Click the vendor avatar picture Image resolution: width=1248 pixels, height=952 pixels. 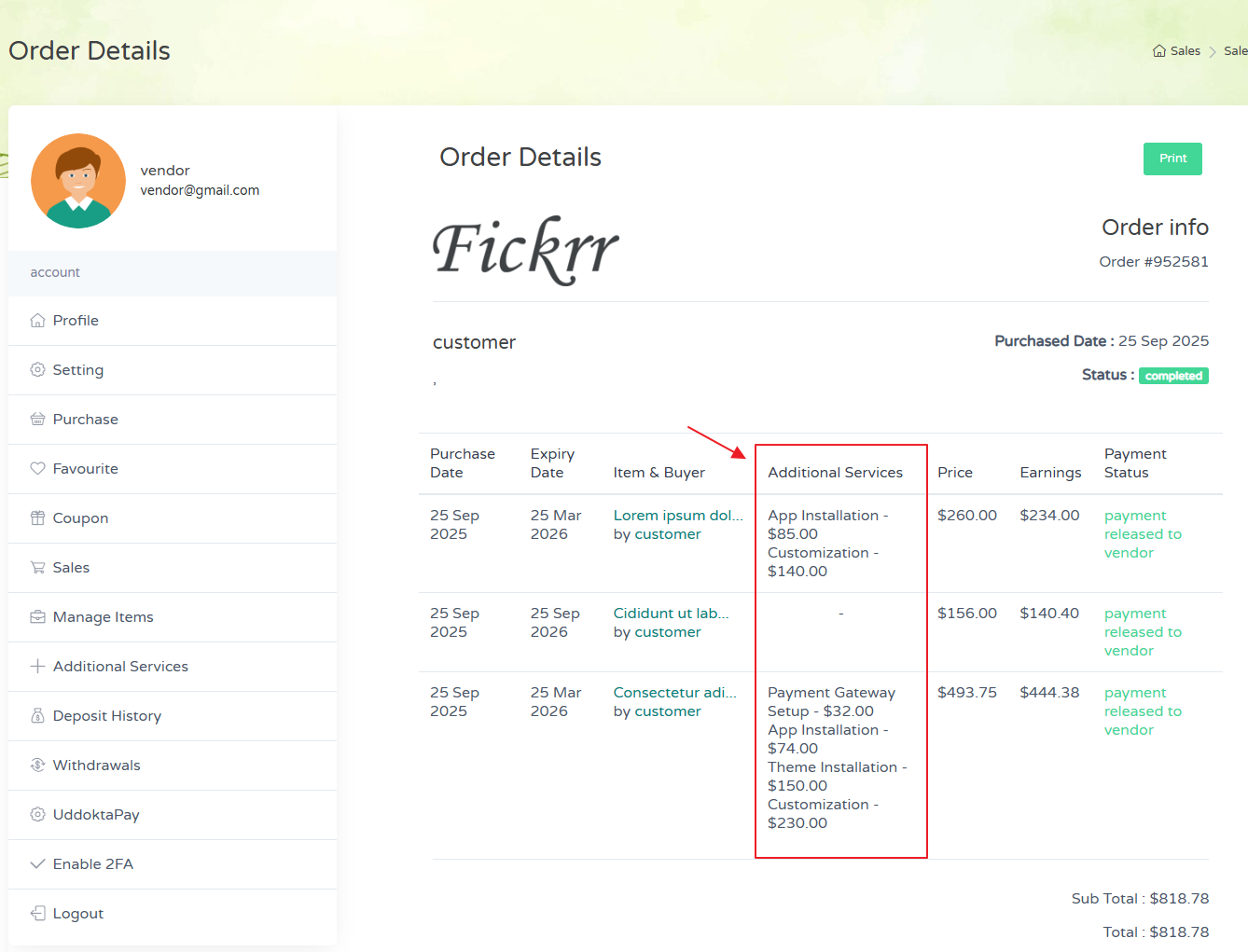pyautogui.click(x=78, y=181)
